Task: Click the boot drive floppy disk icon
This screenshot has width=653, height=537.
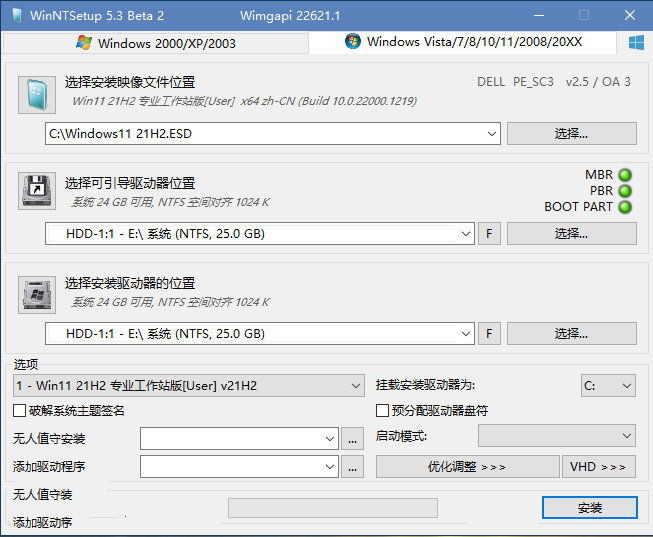Action: [x=37, y=191]
